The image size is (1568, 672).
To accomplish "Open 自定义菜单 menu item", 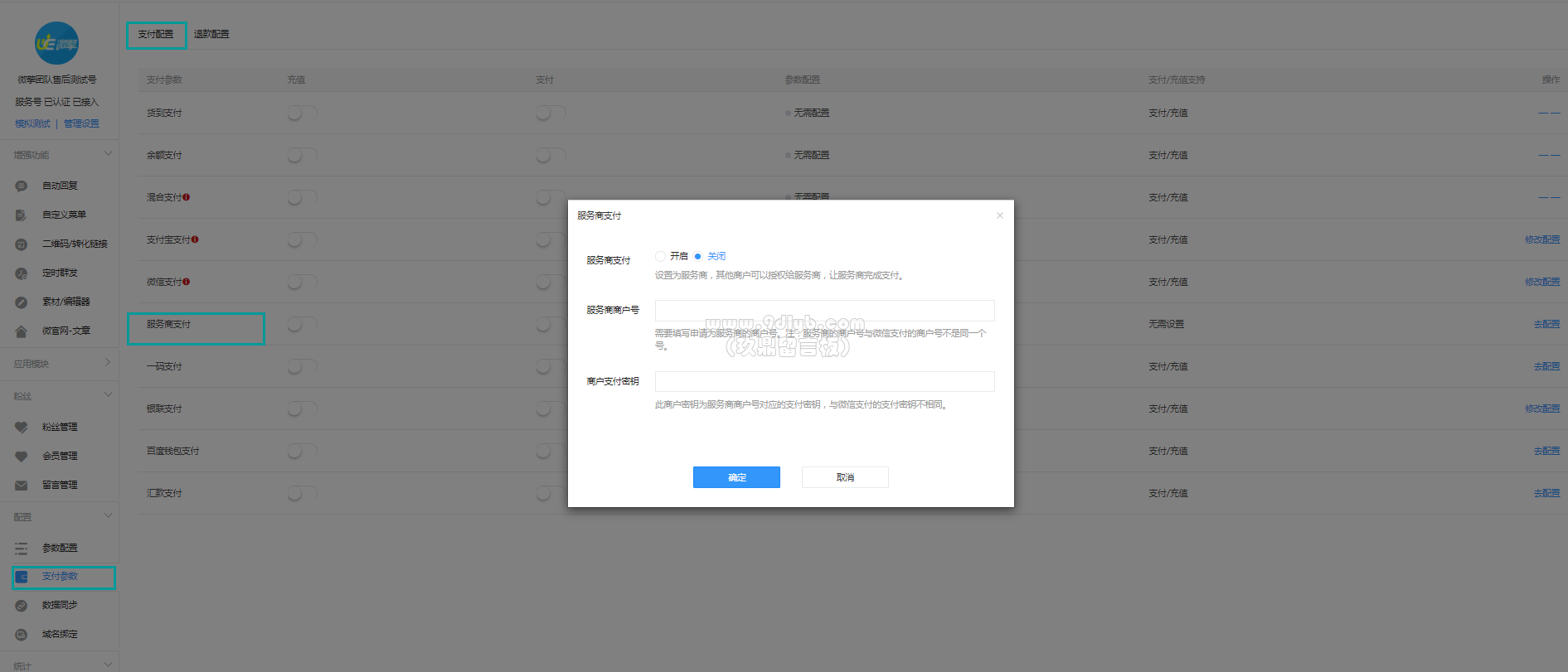I will click(x=64, y=215).
